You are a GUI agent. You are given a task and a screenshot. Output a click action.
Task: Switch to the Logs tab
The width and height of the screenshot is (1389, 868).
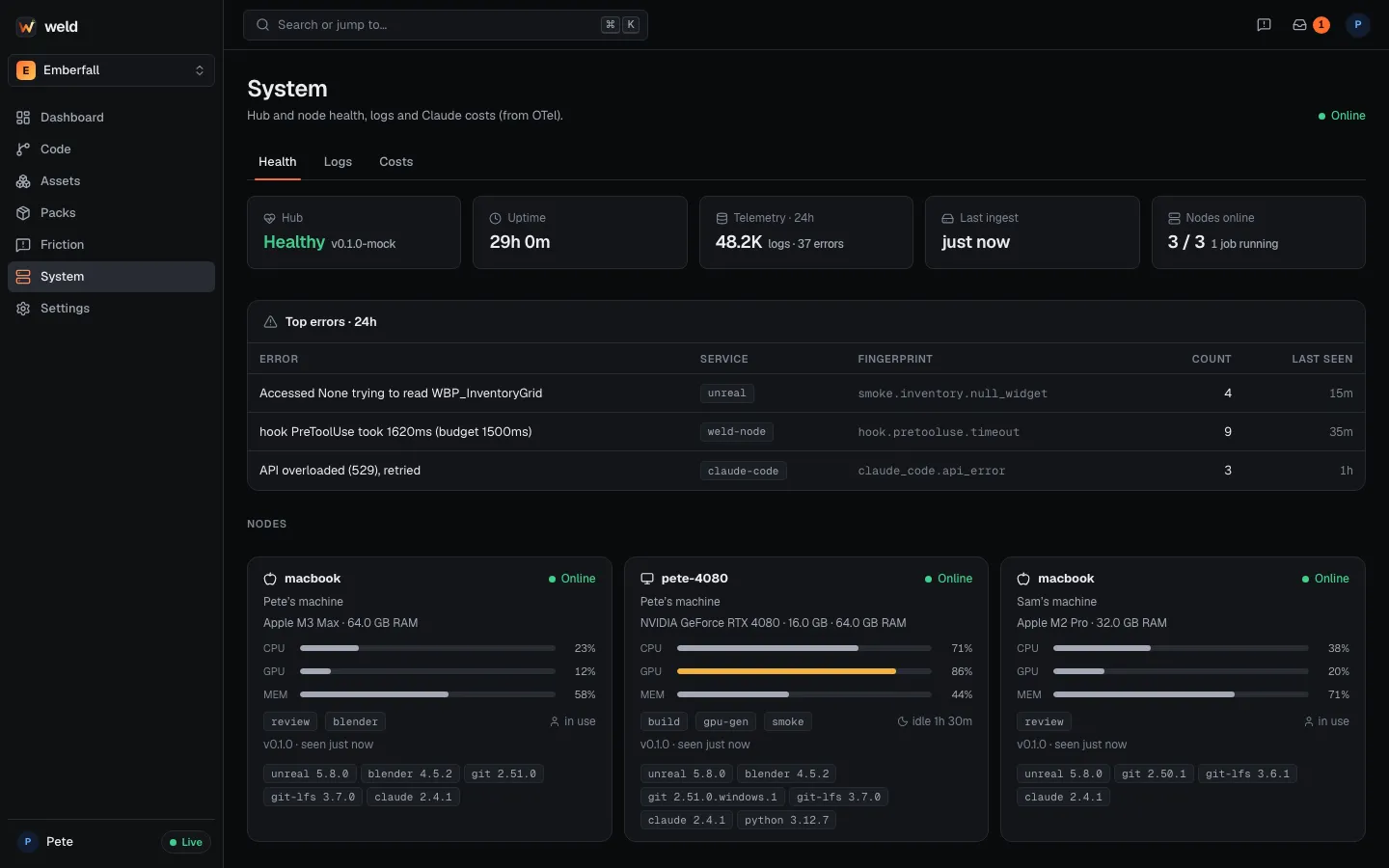click(x=338, y=162)
